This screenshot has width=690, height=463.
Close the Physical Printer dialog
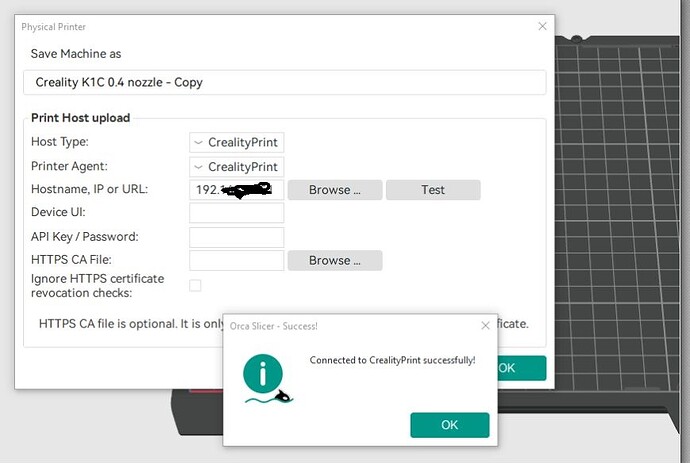[x=542, y=26]
